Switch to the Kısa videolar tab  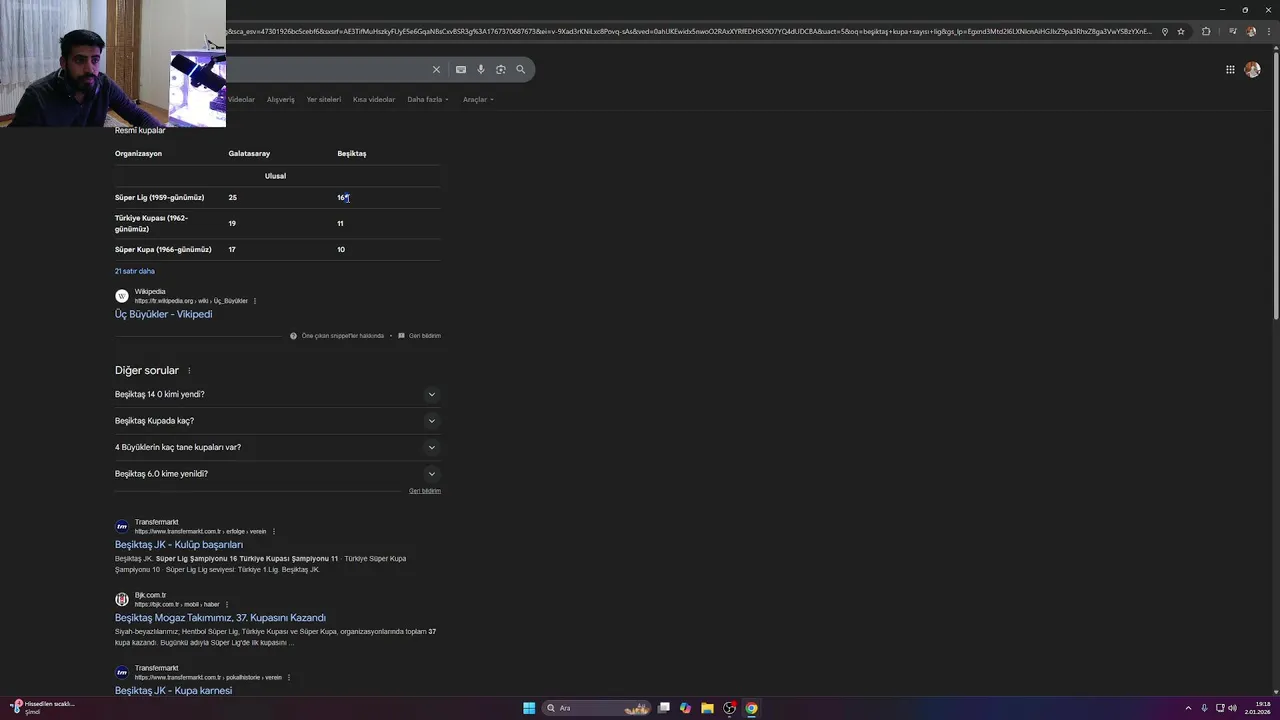pos(374,99)
